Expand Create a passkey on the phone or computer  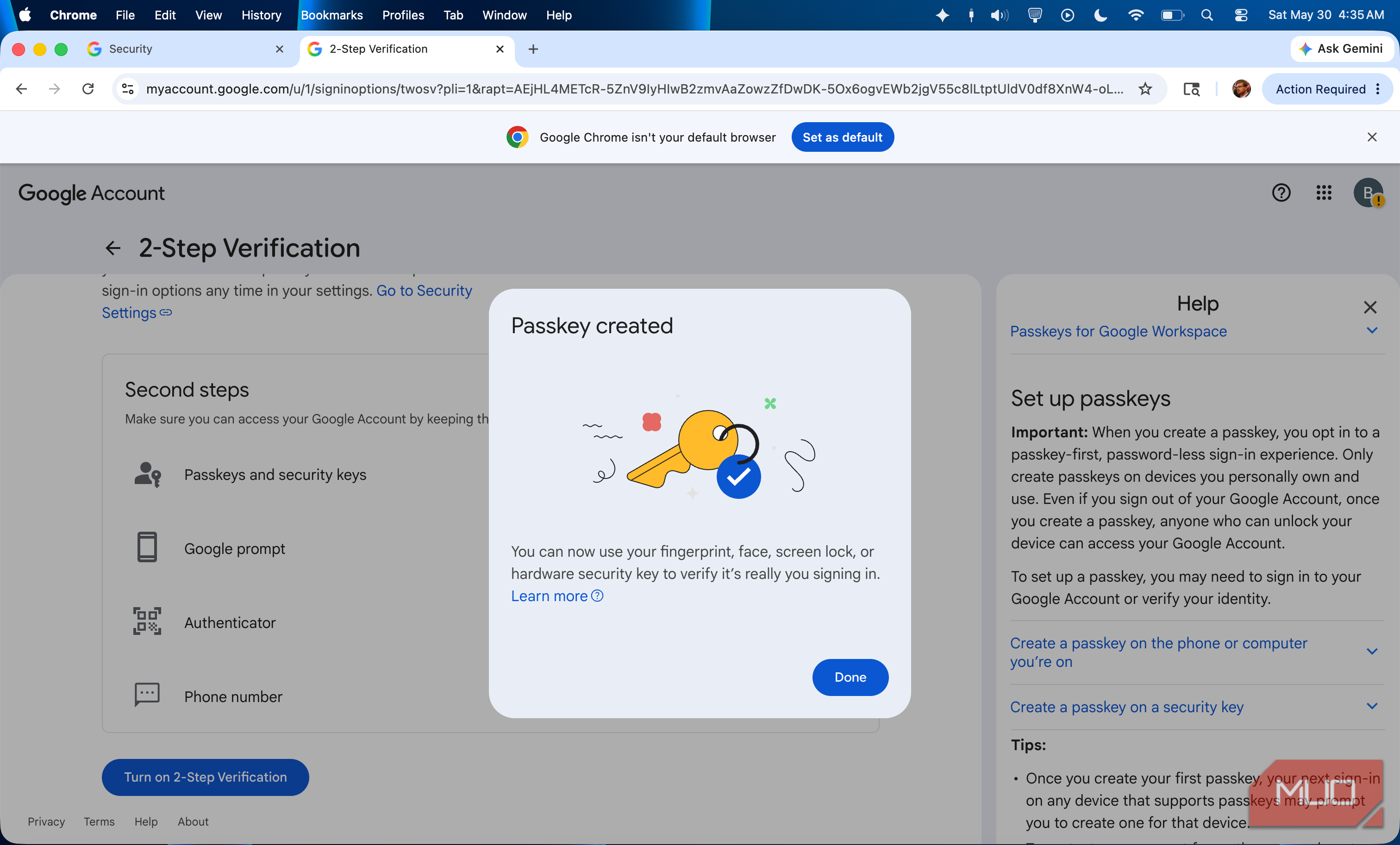pyautogui.click(x=1372, y=652)
